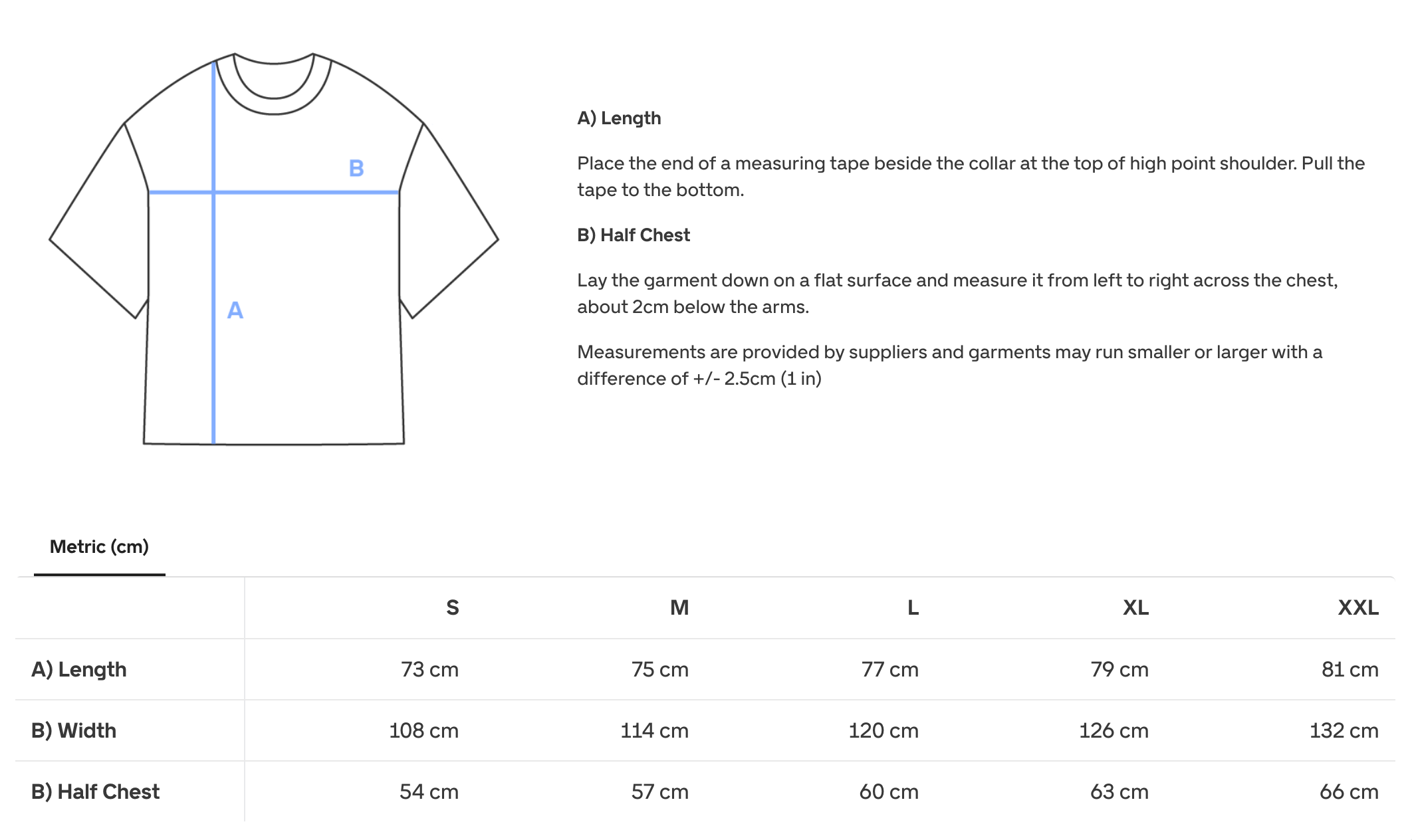Click the blue letter A on the diagram

(235, 310)
